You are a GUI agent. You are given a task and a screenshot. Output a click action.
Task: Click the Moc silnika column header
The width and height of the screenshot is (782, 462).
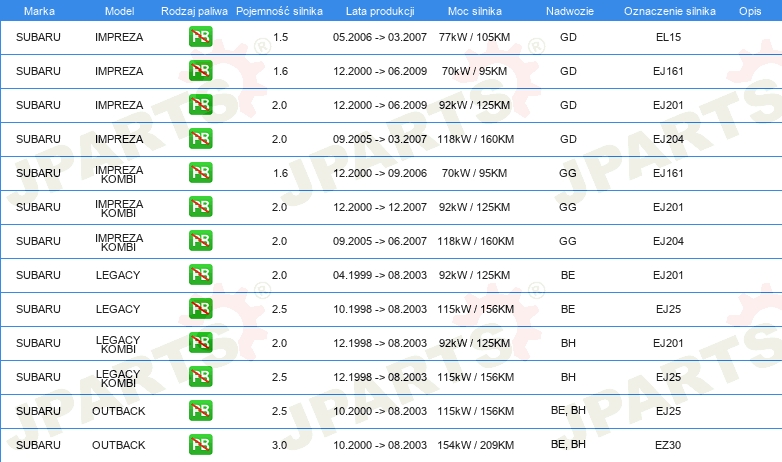475,11
